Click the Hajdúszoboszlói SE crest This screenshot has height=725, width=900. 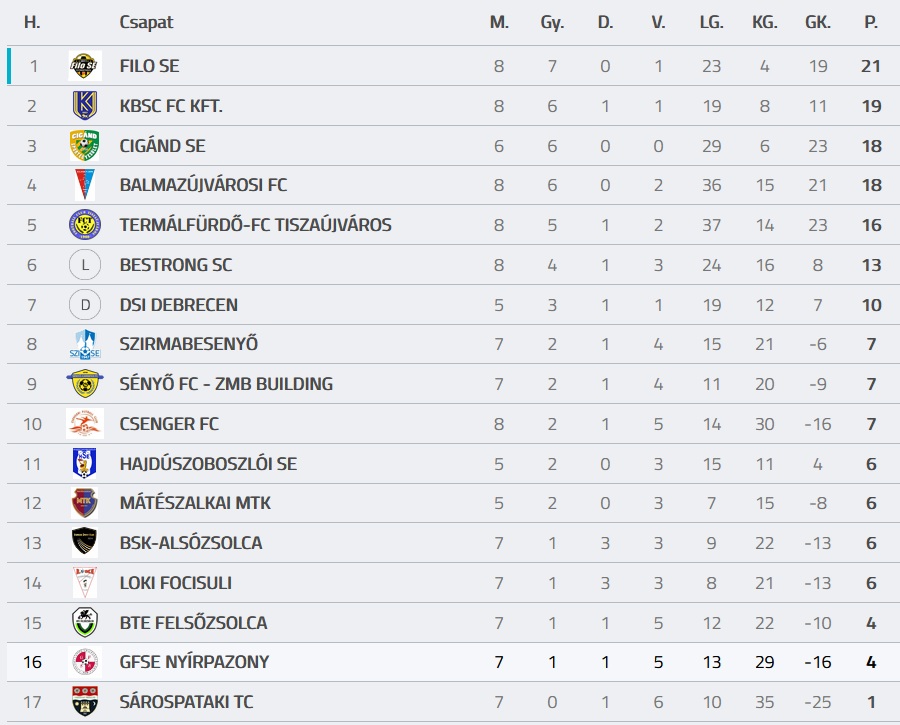pyautogui.click(x=84, y=463)
